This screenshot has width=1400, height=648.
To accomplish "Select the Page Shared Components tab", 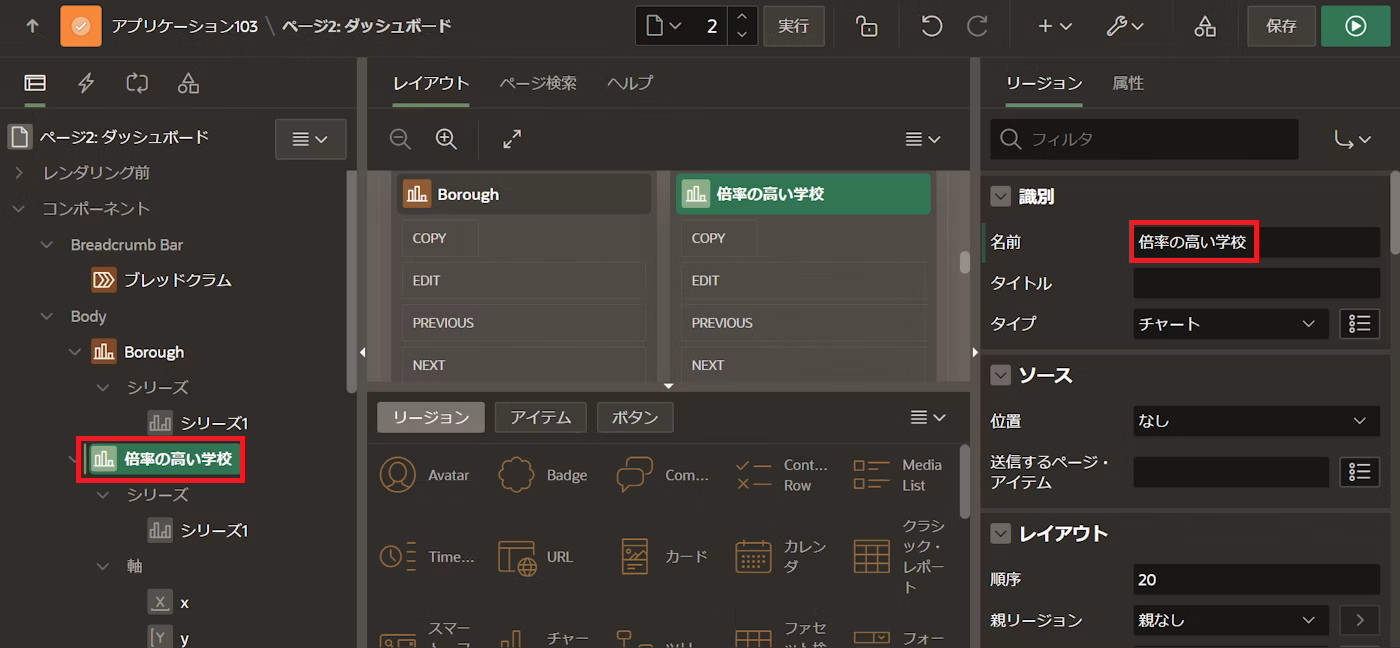I will 188,84.
